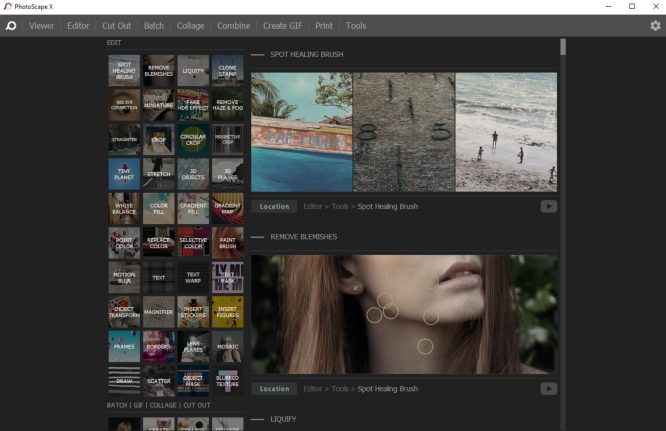The height and width of the screenshot is (431, 666).
Task: Open the Color Fill tile
Action: (x=158, y=208)
